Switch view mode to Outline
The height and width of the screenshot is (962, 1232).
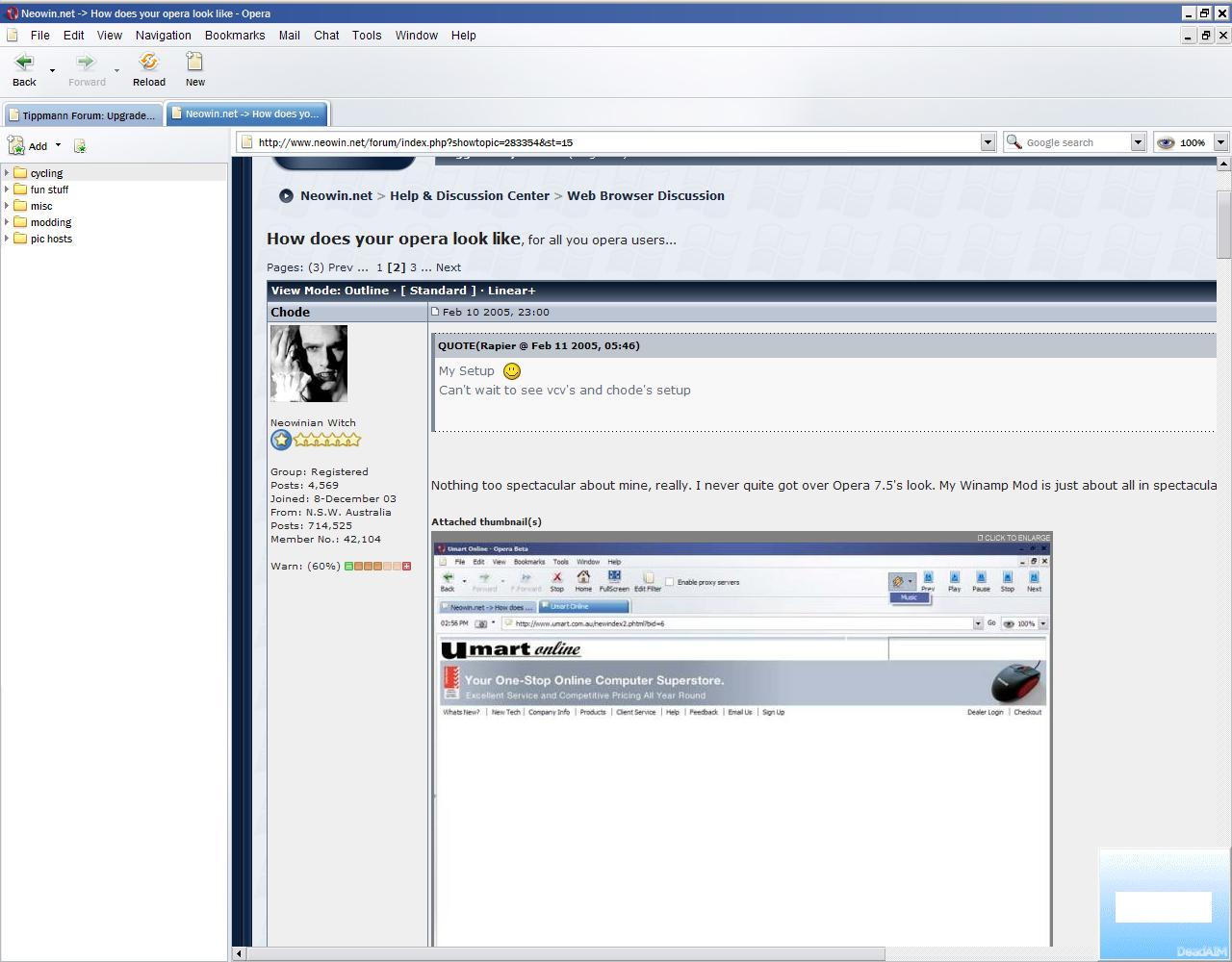point(367,291)
